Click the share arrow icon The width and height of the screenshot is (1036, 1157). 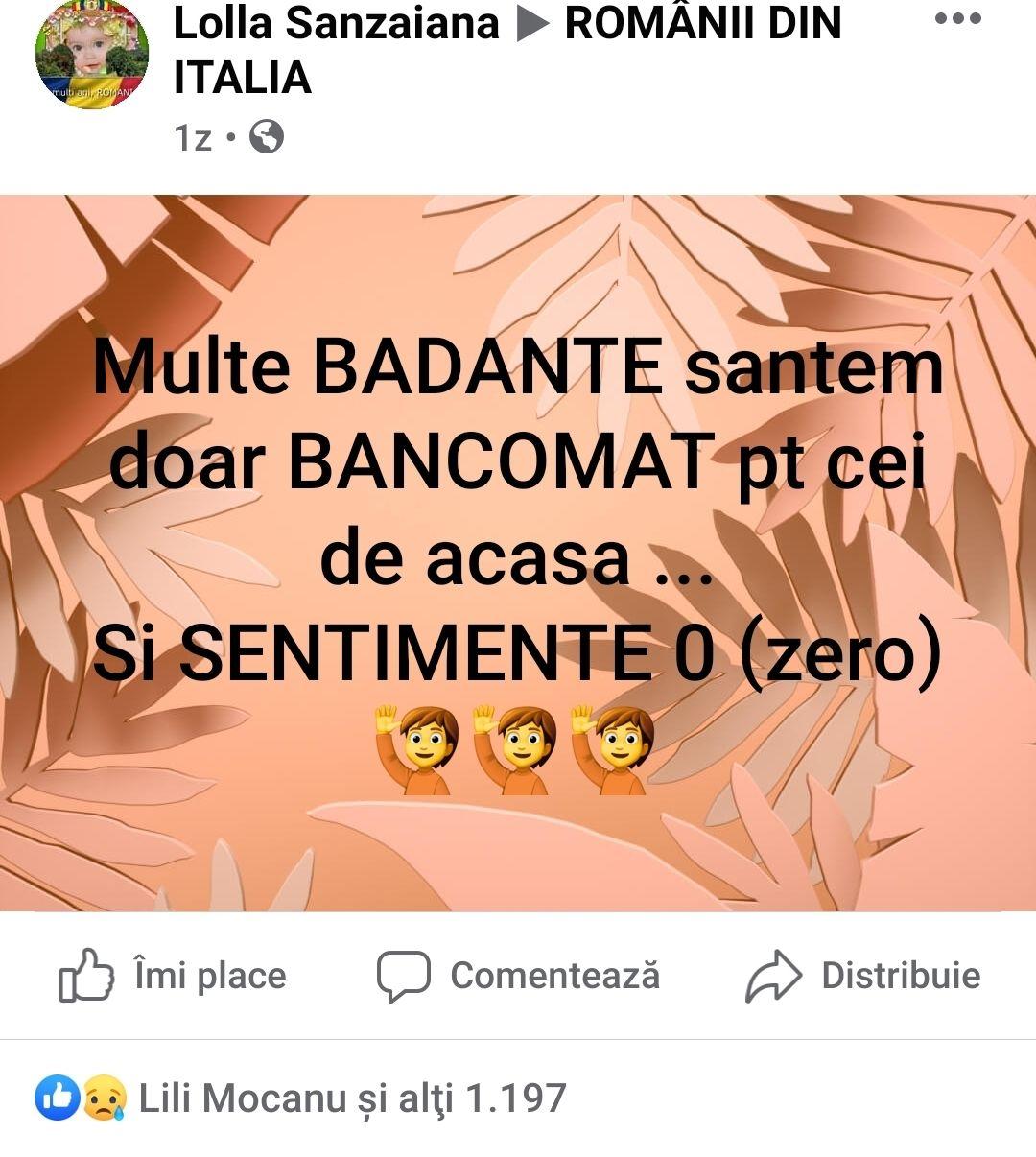(x=773, y=976)
